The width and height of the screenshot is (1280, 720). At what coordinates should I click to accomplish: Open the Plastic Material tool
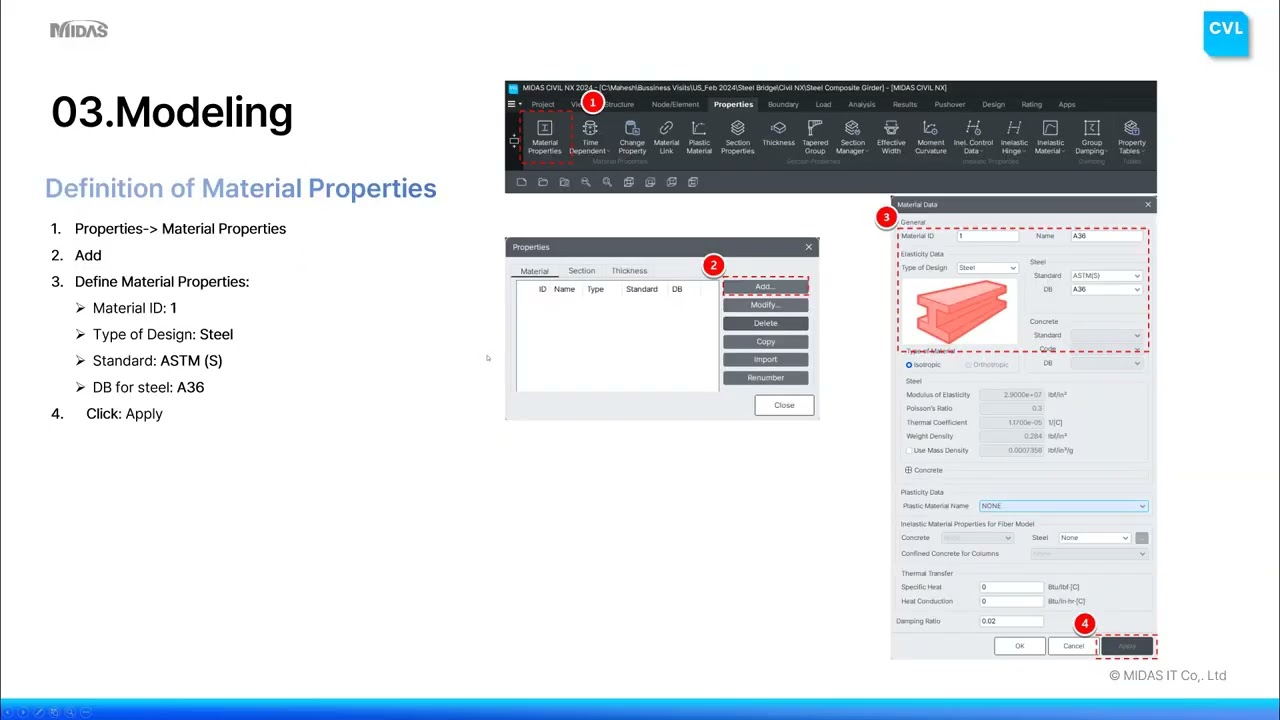click(699, 137)
